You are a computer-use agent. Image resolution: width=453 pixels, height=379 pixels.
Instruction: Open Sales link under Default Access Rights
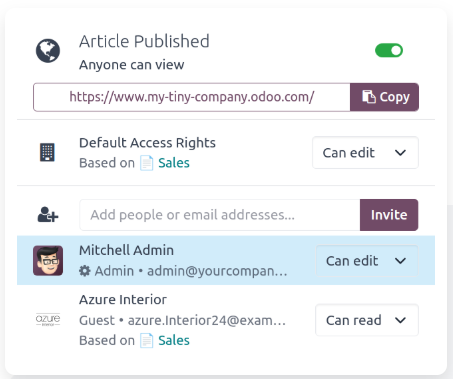click(x=174, y=163)
